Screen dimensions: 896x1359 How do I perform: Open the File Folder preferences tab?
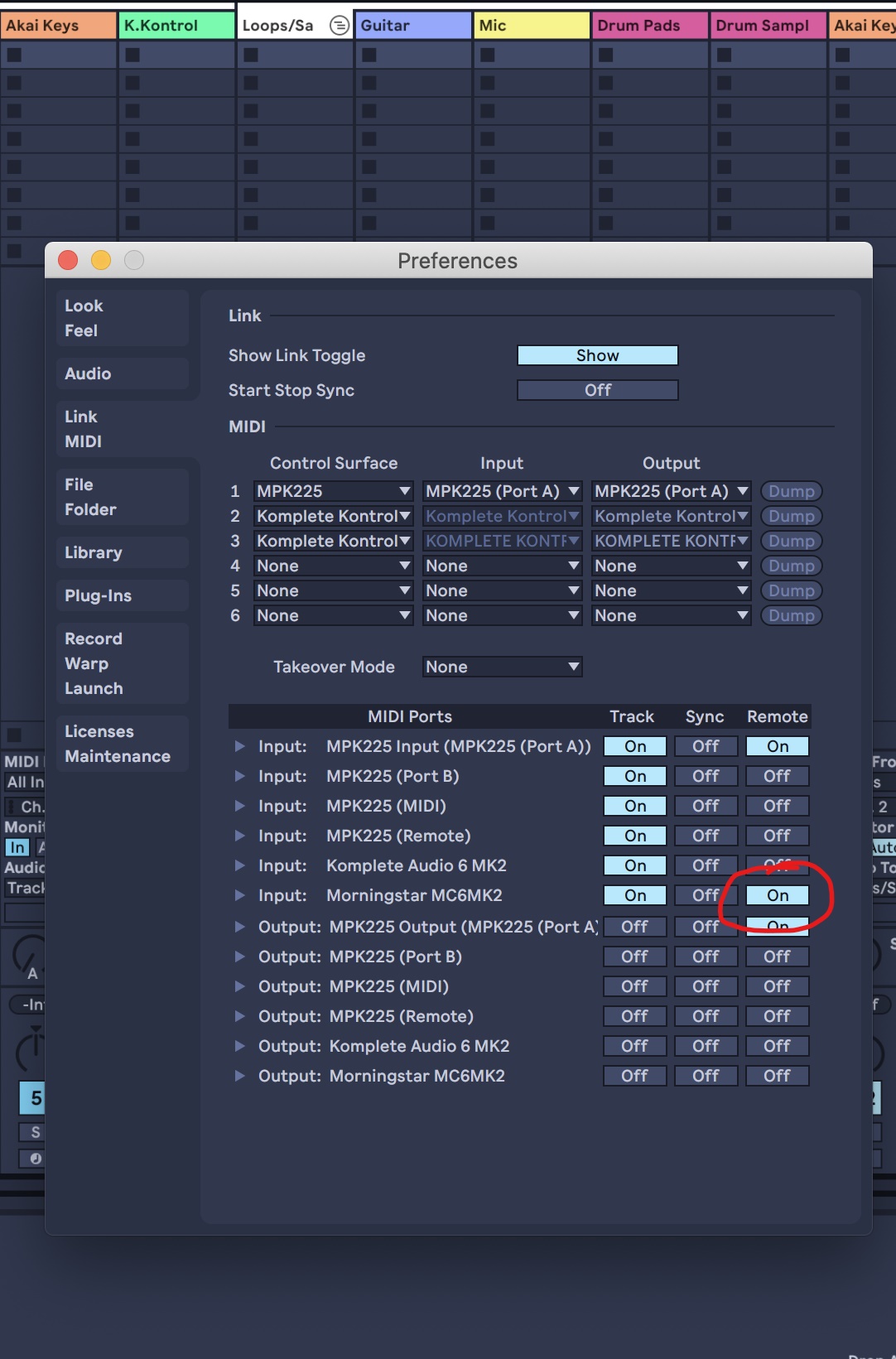tap(123, 497)
